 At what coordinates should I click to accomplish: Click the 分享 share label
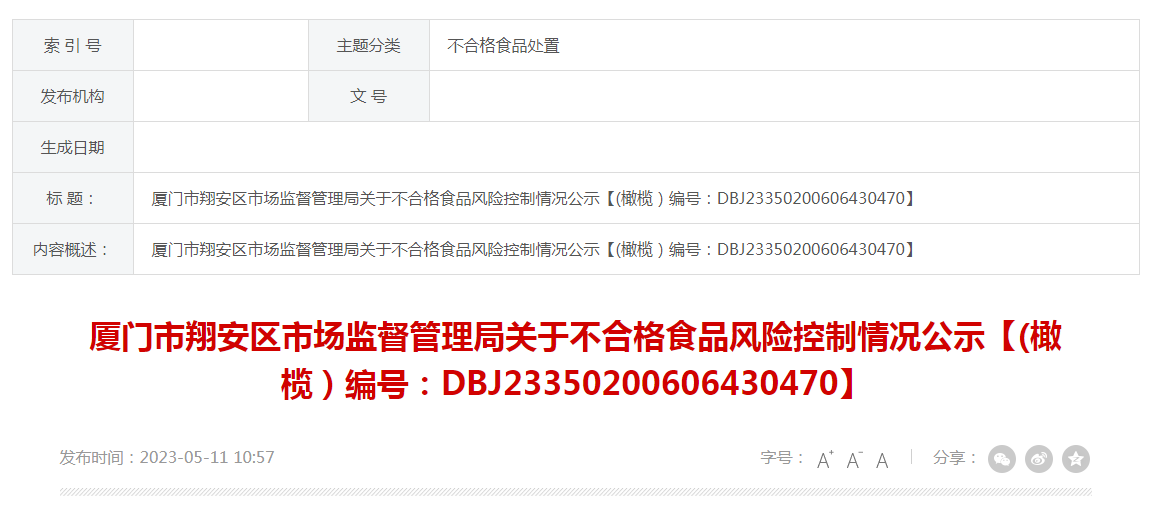pyautogui.click(x=955, y=458)
